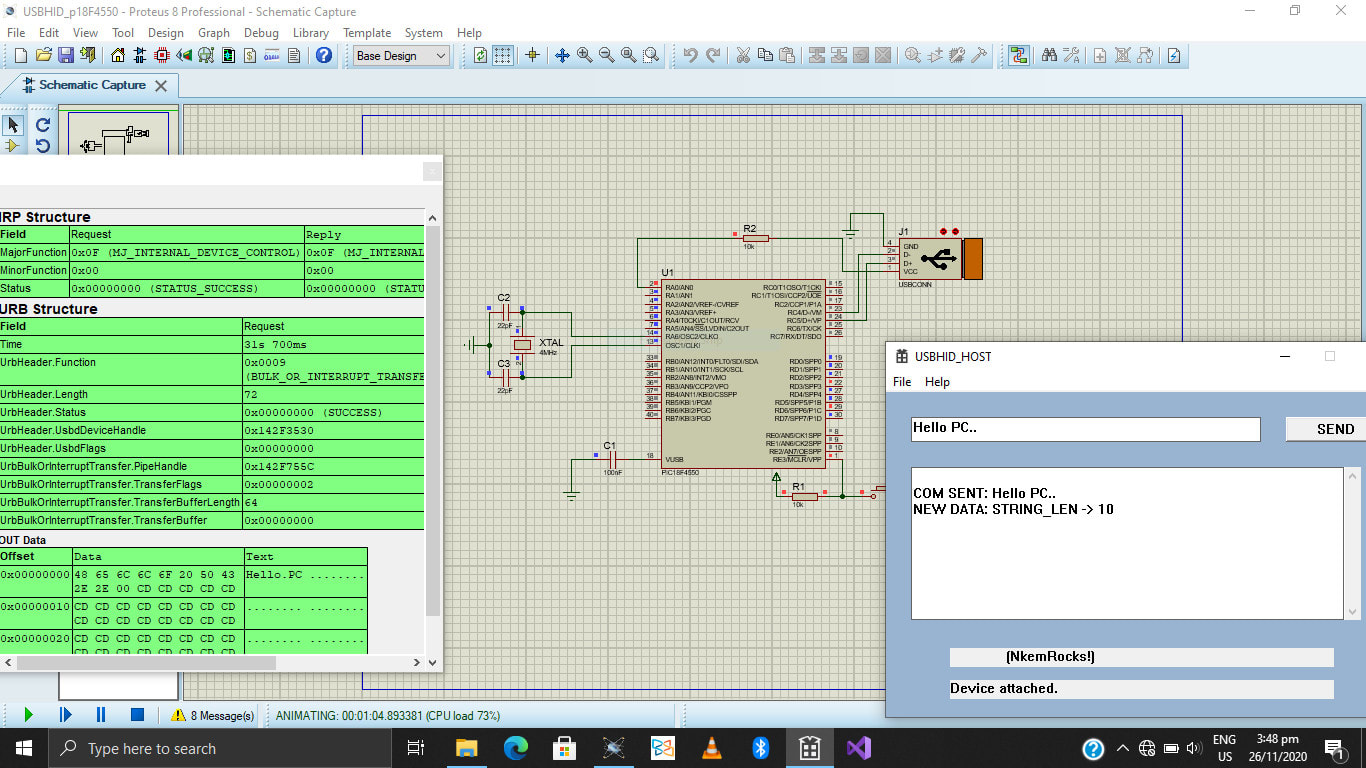Open the Bill of Materials dollar icon
Screen dimensions: 1366x768
249,56
